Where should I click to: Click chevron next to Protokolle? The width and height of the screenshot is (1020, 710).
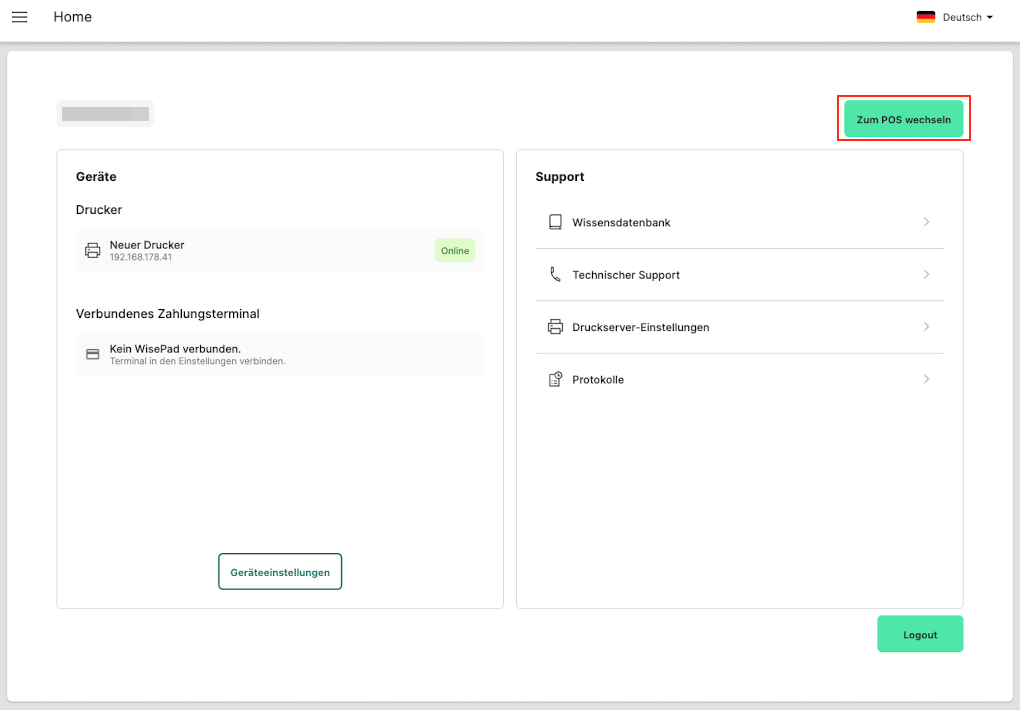[x=926, y=379]
